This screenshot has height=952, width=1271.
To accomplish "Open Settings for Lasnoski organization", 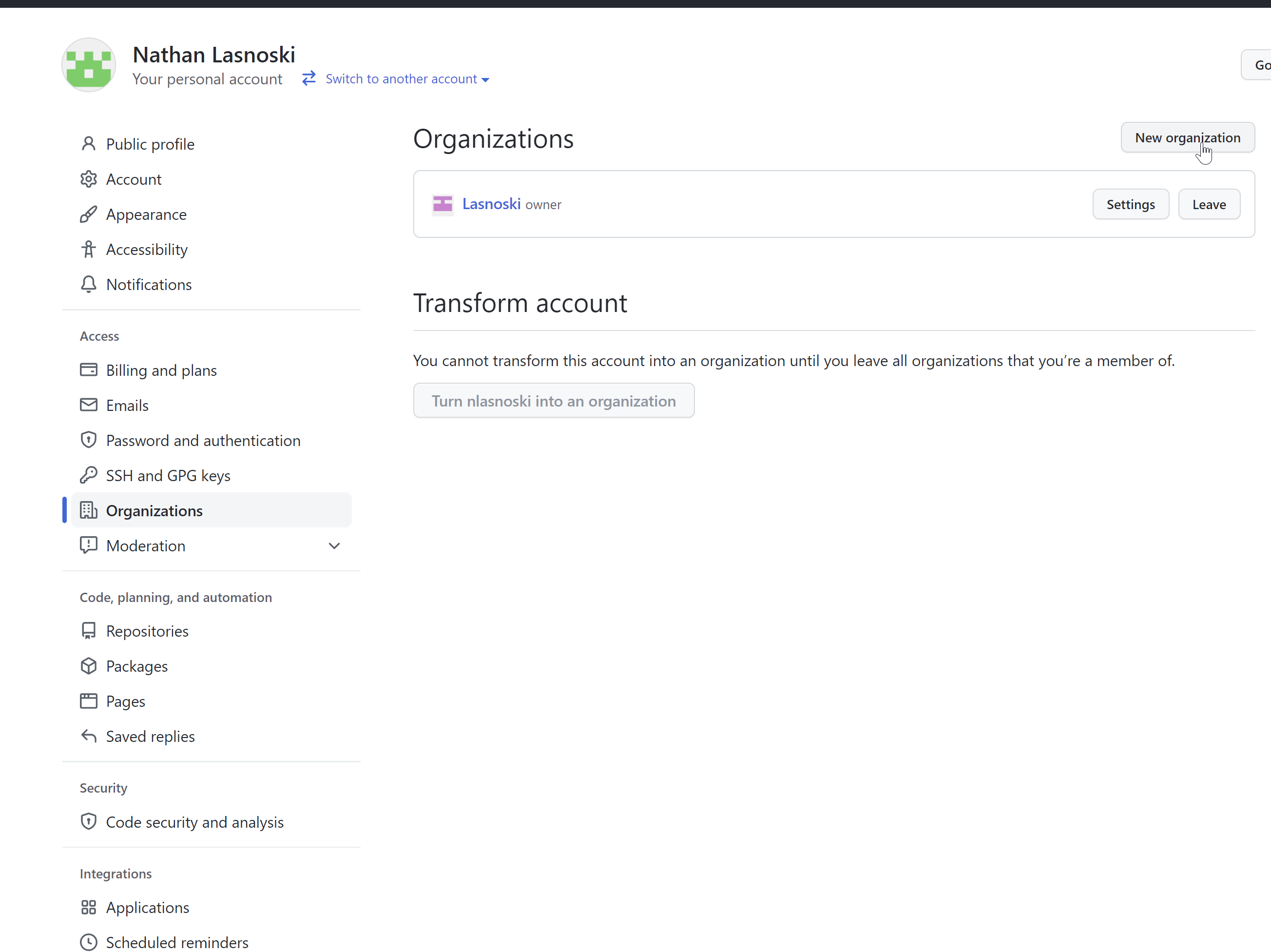I will (1130, 205).
